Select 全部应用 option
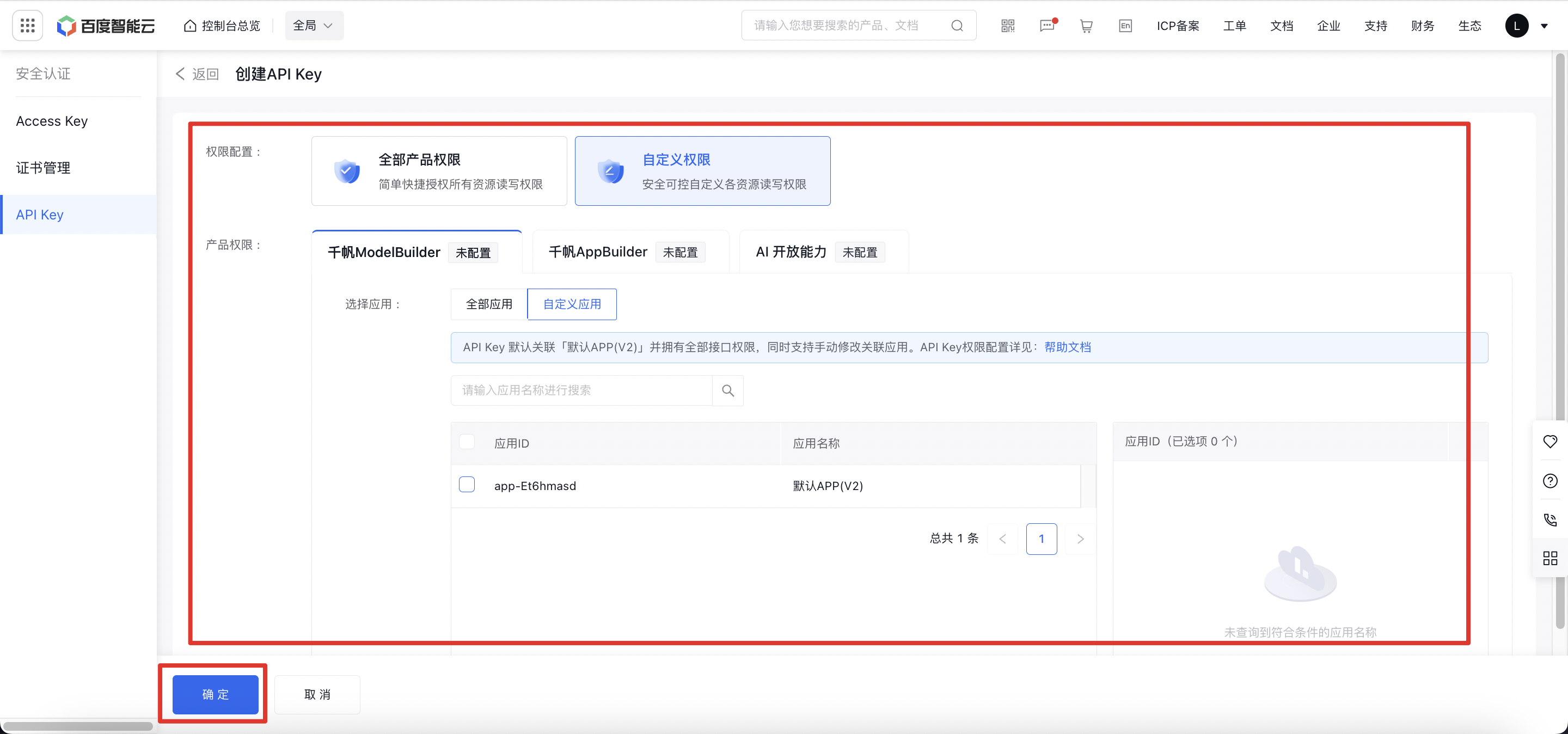1568x734 pixels. click(x=489, y=304)
